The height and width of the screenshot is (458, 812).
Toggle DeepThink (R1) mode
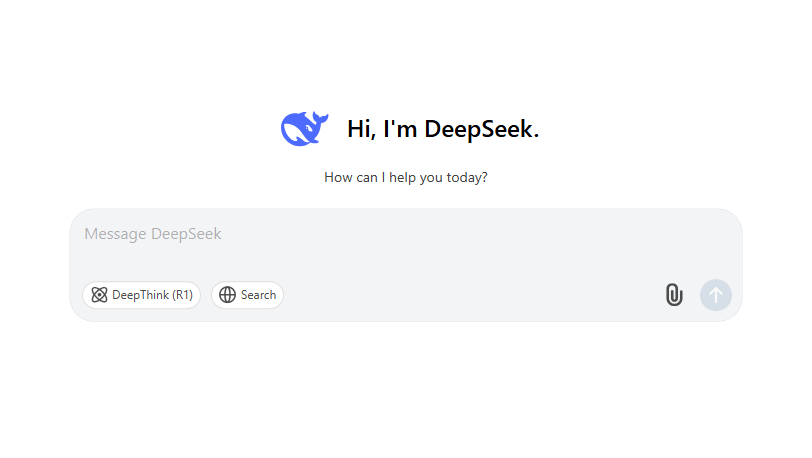pos(141,295)
